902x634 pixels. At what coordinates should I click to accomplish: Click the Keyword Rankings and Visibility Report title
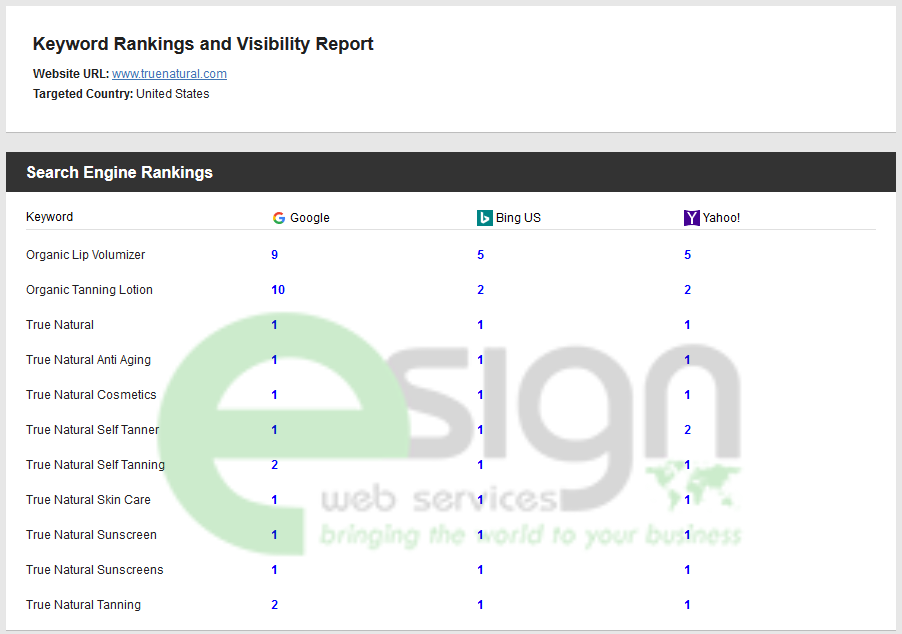(x=203, y=44)
